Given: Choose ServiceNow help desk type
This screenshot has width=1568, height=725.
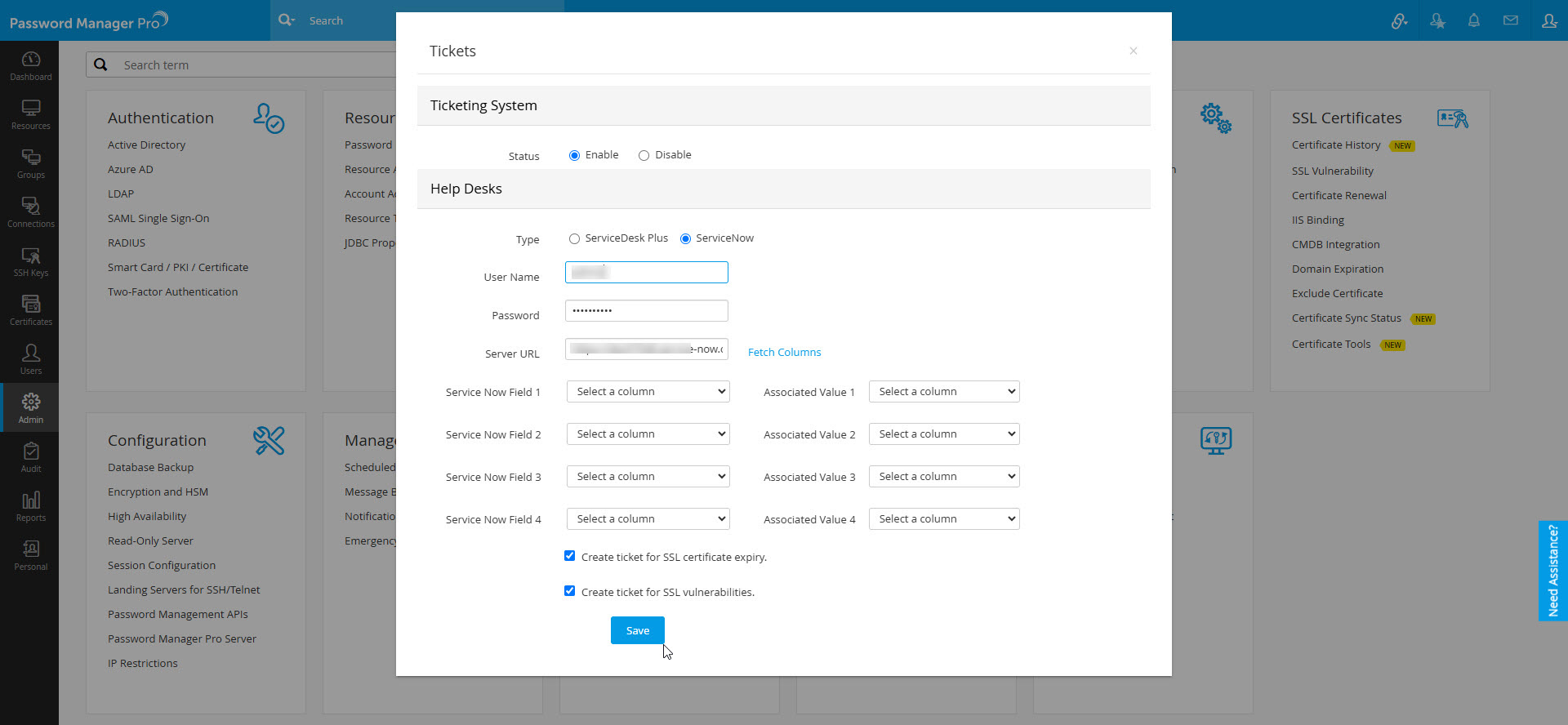Looking at the screenshot, I should pos(686,238).
